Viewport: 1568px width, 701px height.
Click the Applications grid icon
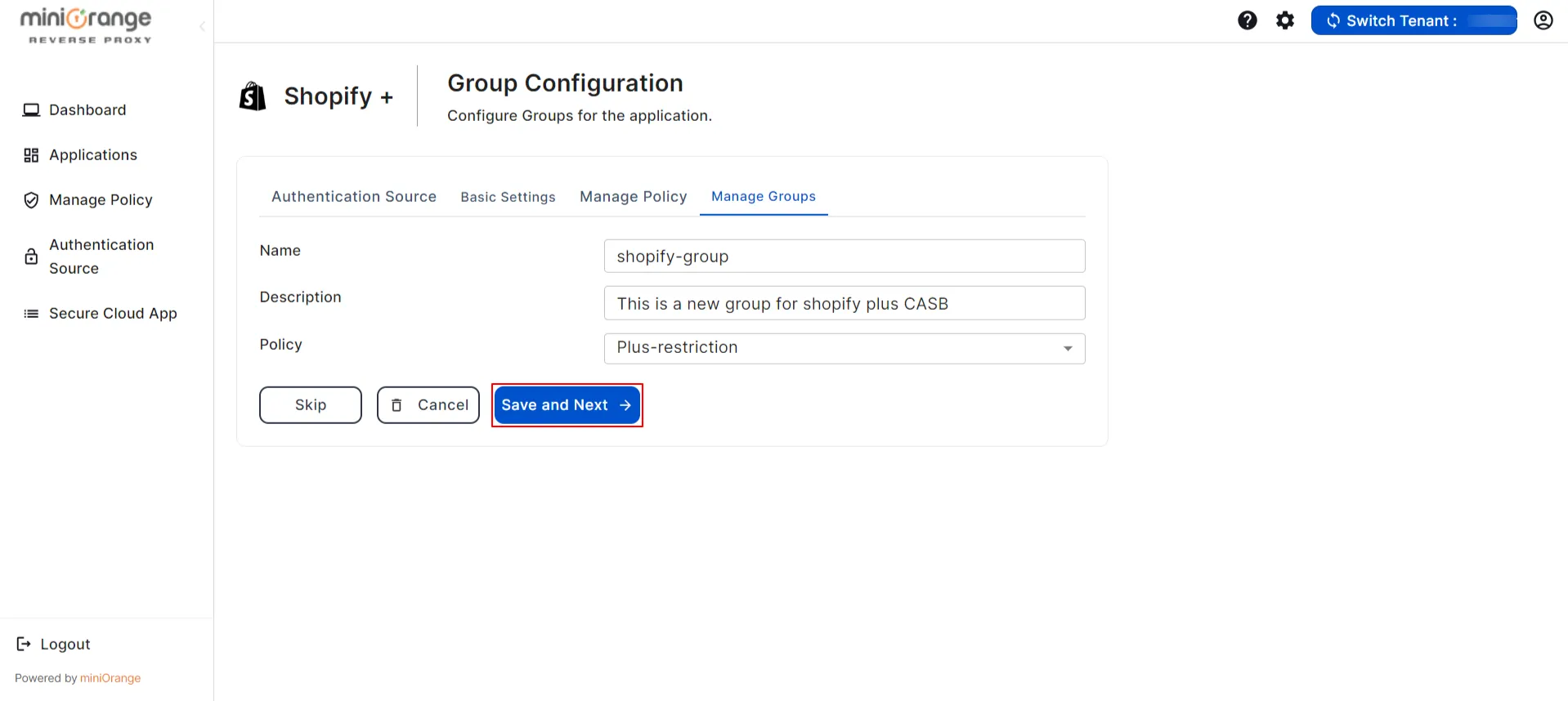pos(31,155)
